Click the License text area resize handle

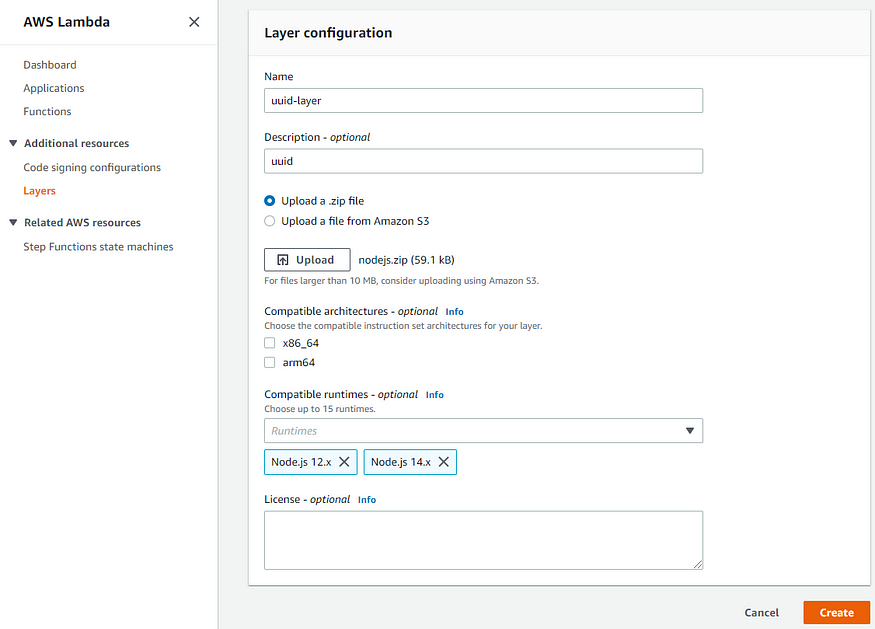(x=698, y=565)
